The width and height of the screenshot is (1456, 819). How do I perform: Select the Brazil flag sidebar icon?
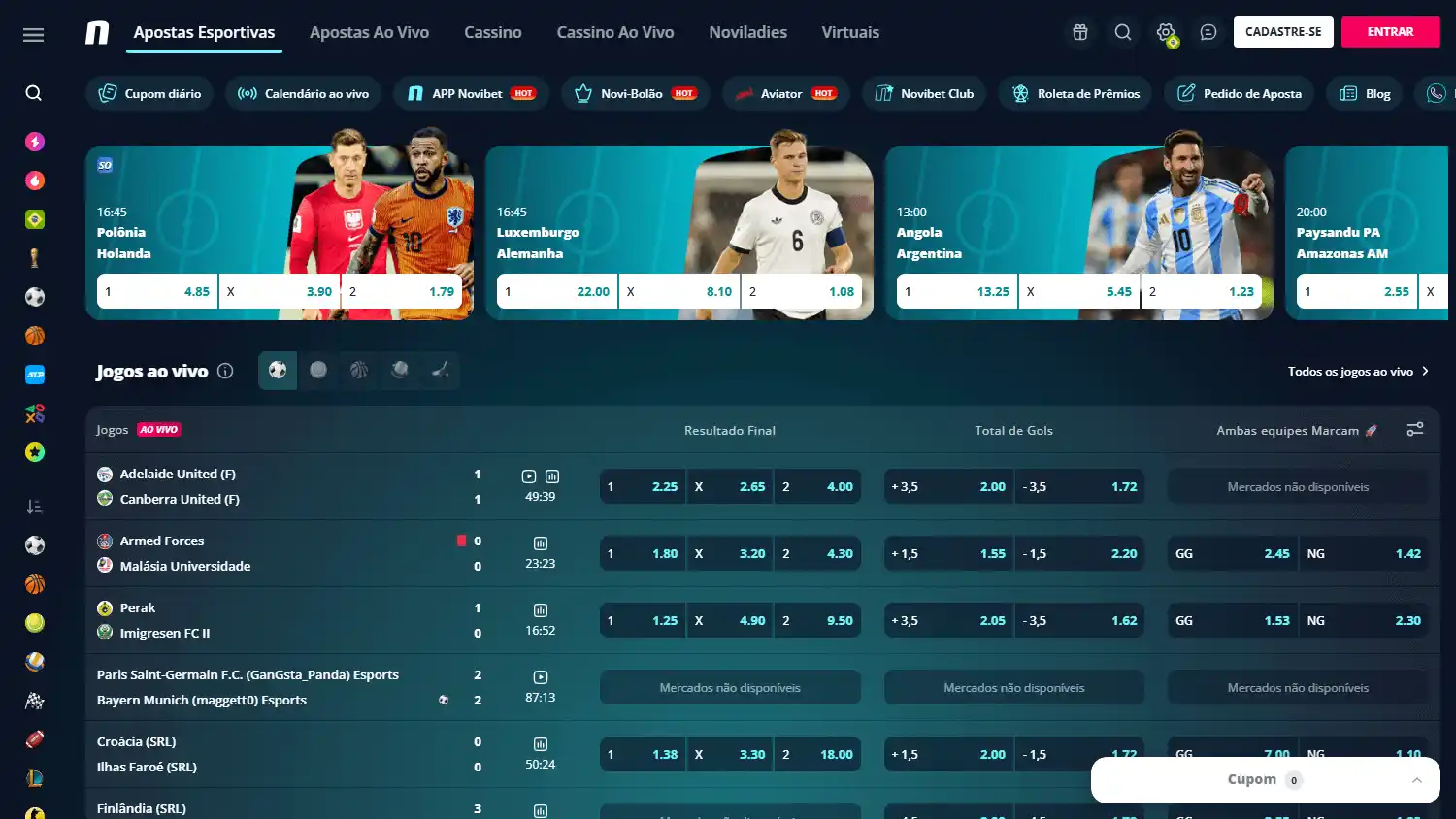coord(35,219)
